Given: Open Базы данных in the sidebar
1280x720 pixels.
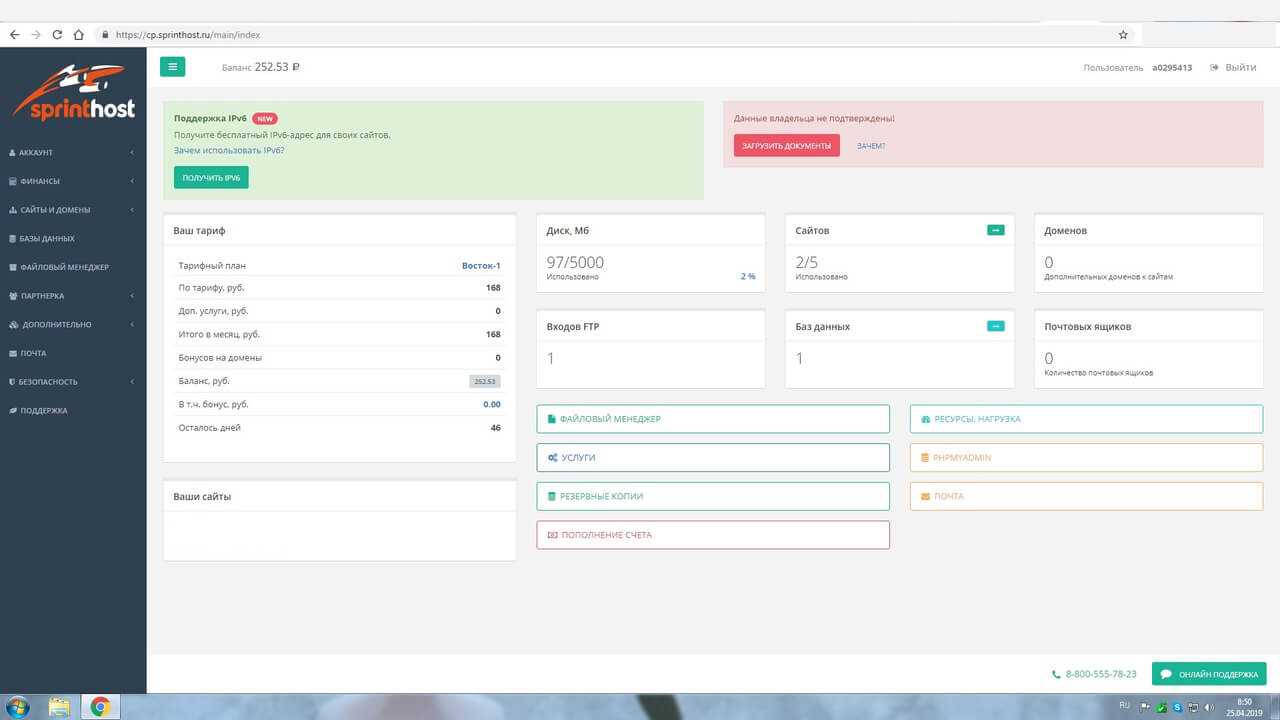Looking at the screenshot, I should pos(47,239).
